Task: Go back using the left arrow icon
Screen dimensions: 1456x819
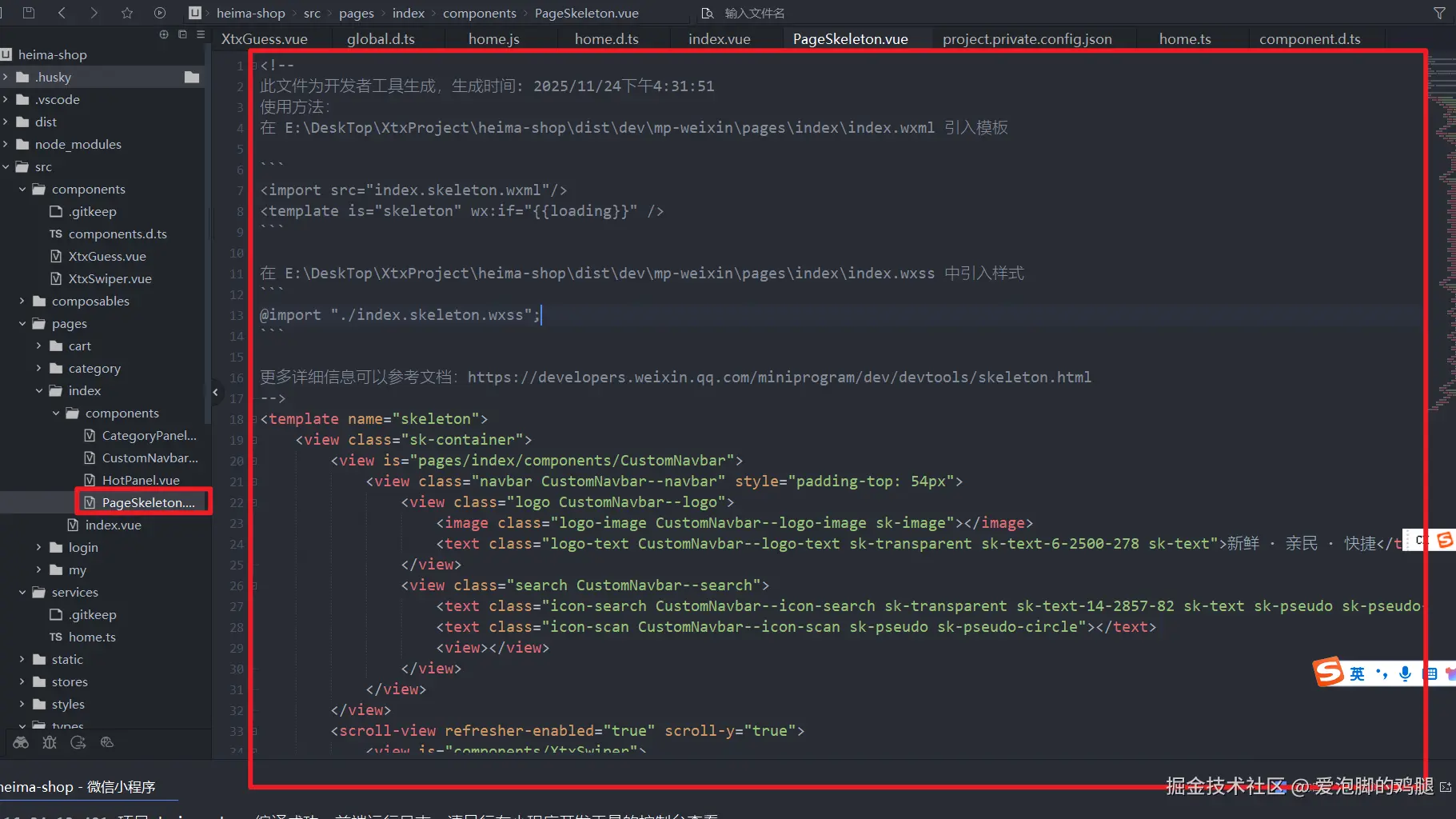Action: click(62, 13)
